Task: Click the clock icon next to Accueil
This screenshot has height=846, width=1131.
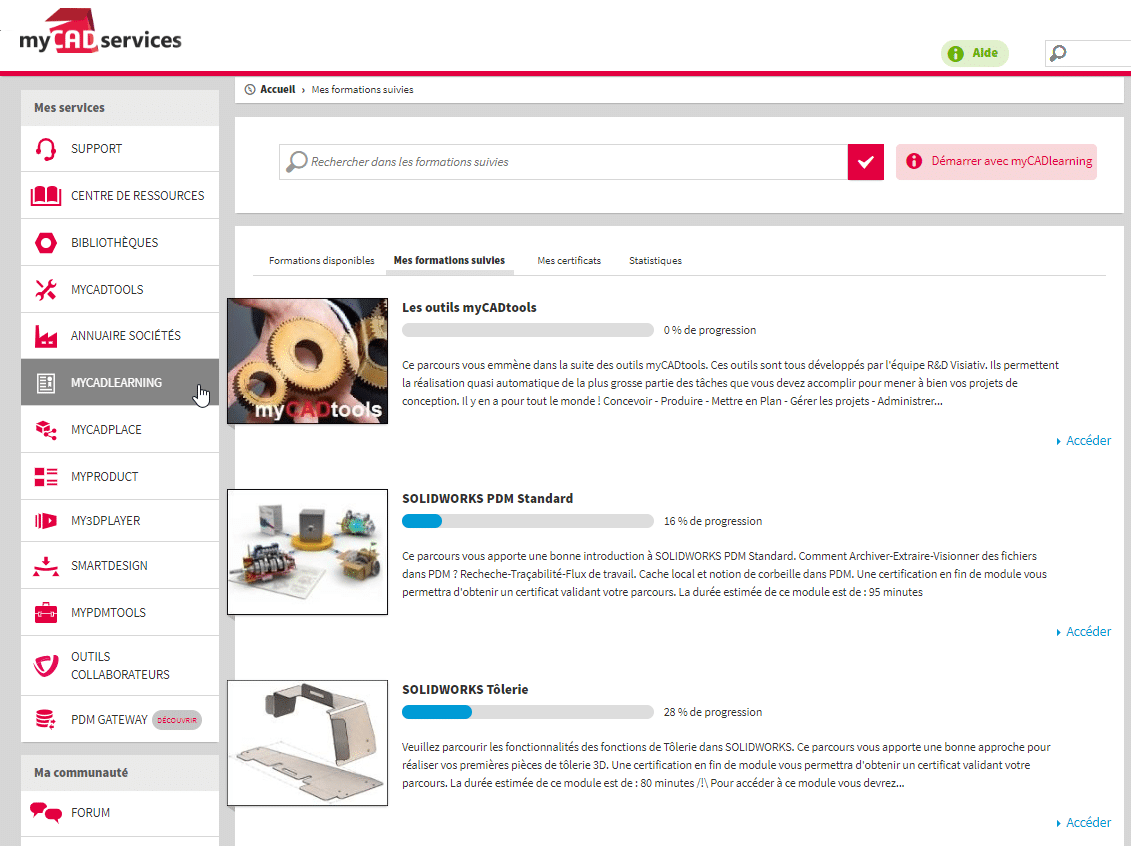Action: (250, 89)
